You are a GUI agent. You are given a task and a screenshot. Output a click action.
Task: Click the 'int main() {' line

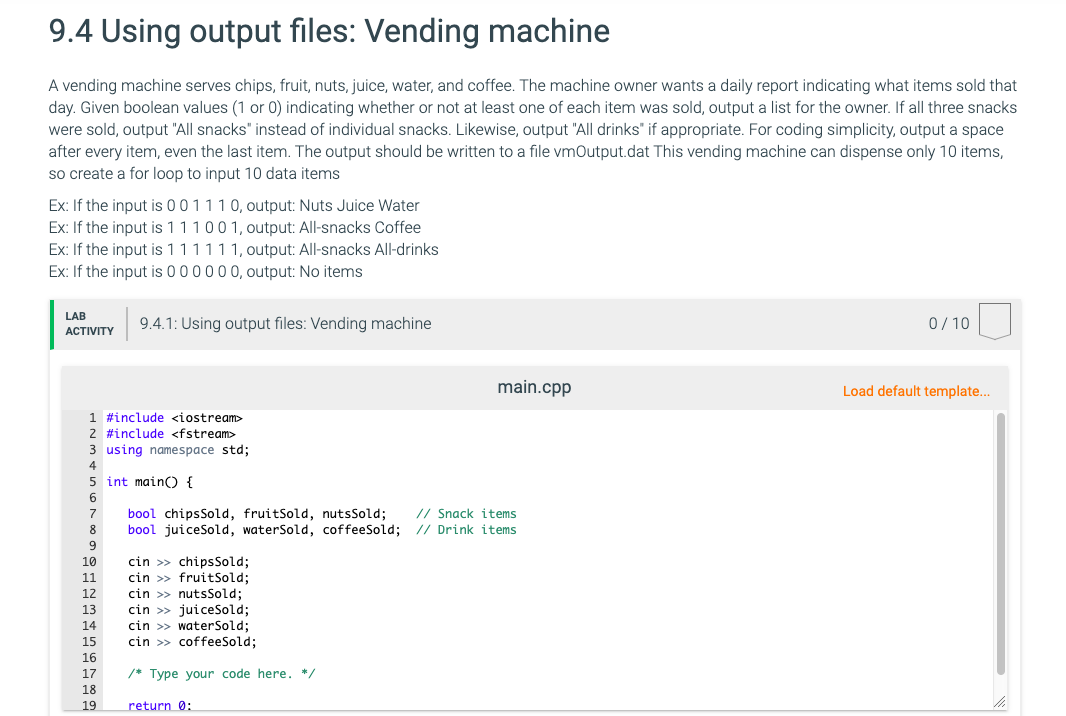click(150, 482)
